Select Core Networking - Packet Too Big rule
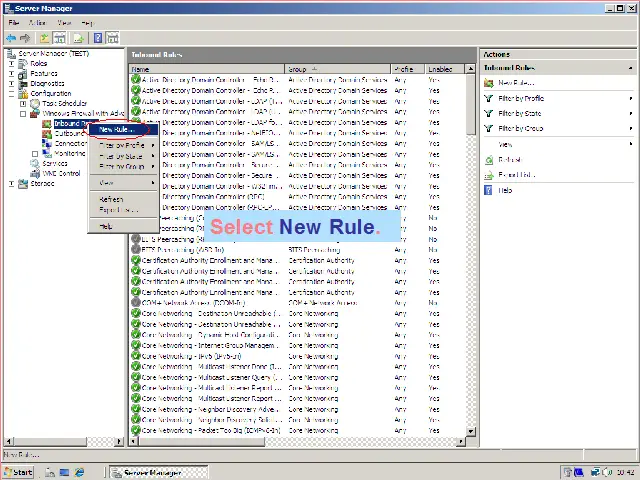The width and height of the screenshot is (640, 480). tap(297, 430)
